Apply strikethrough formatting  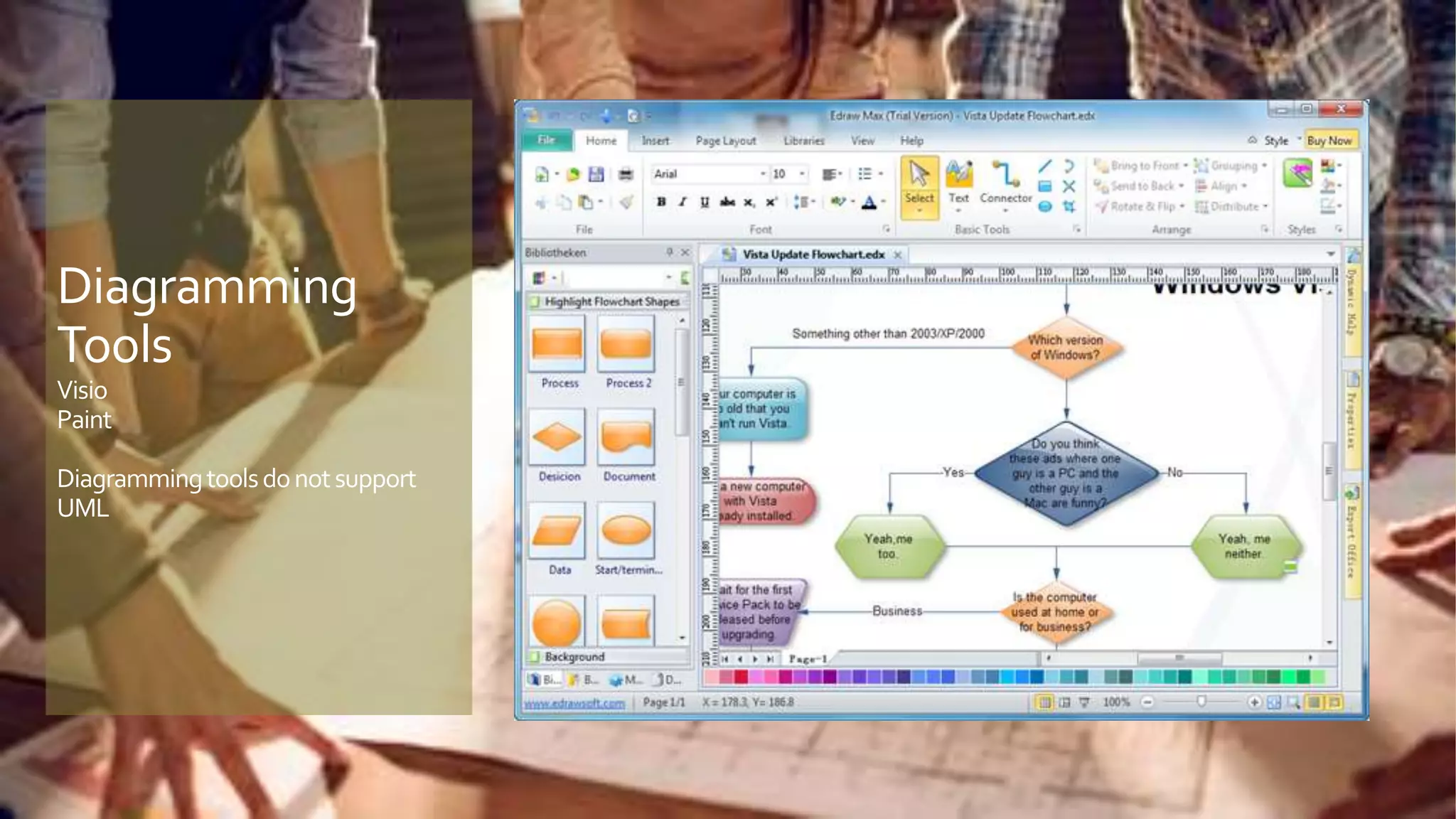click(727, 202)
